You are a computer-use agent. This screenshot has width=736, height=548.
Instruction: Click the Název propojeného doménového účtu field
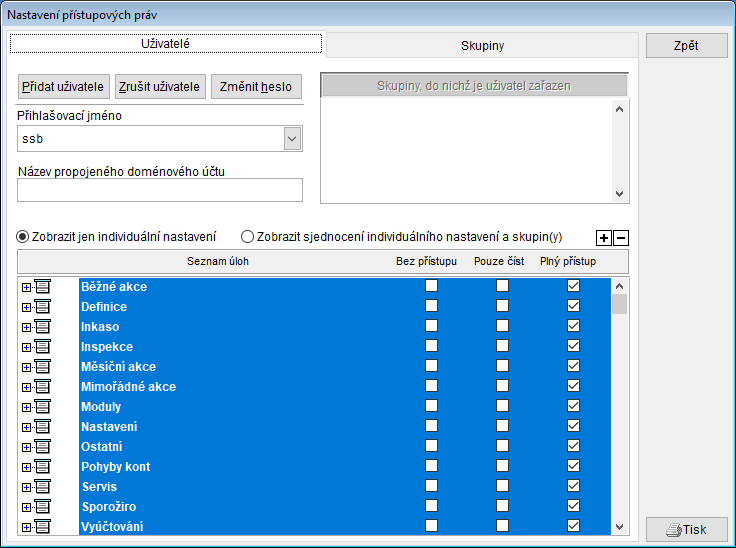click(x=160, y=190)
